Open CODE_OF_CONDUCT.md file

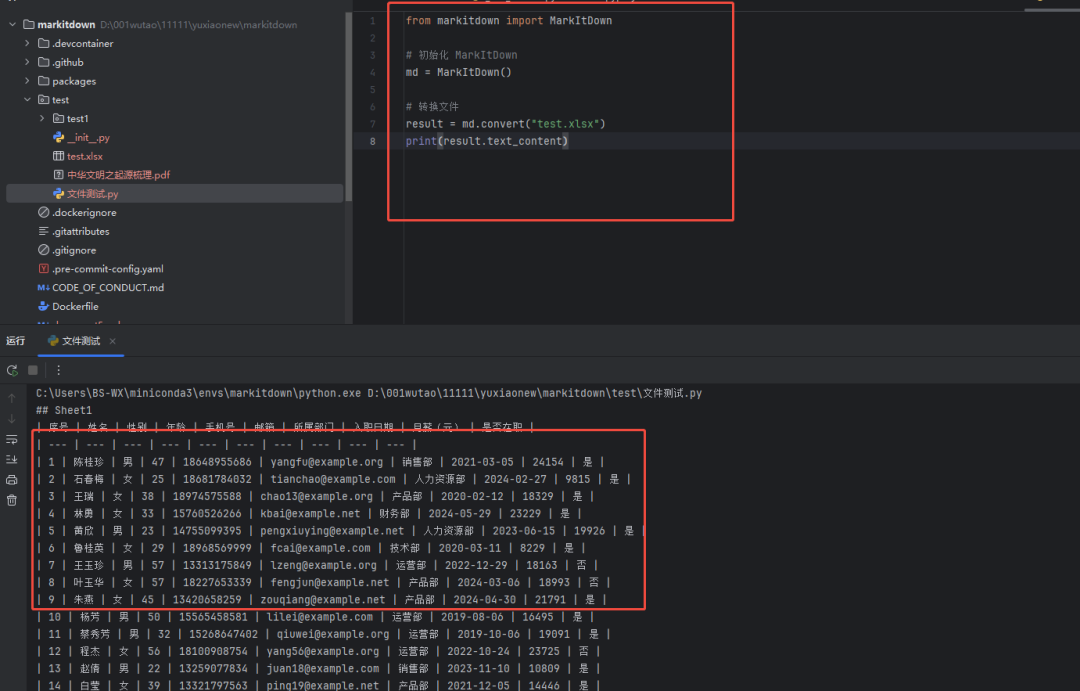(x=108, y=287)
